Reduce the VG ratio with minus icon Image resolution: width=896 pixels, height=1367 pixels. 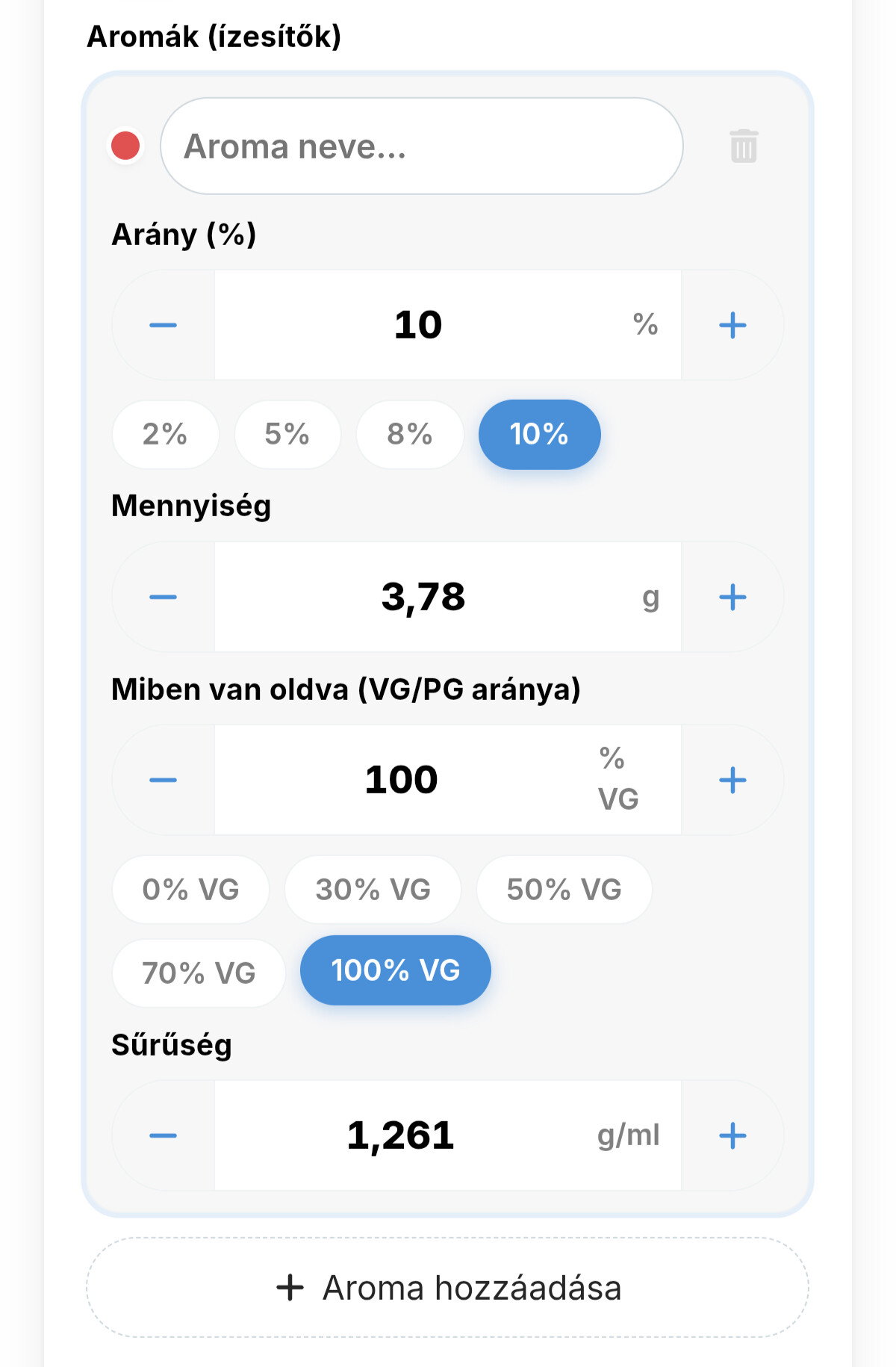tap(163, 780)
